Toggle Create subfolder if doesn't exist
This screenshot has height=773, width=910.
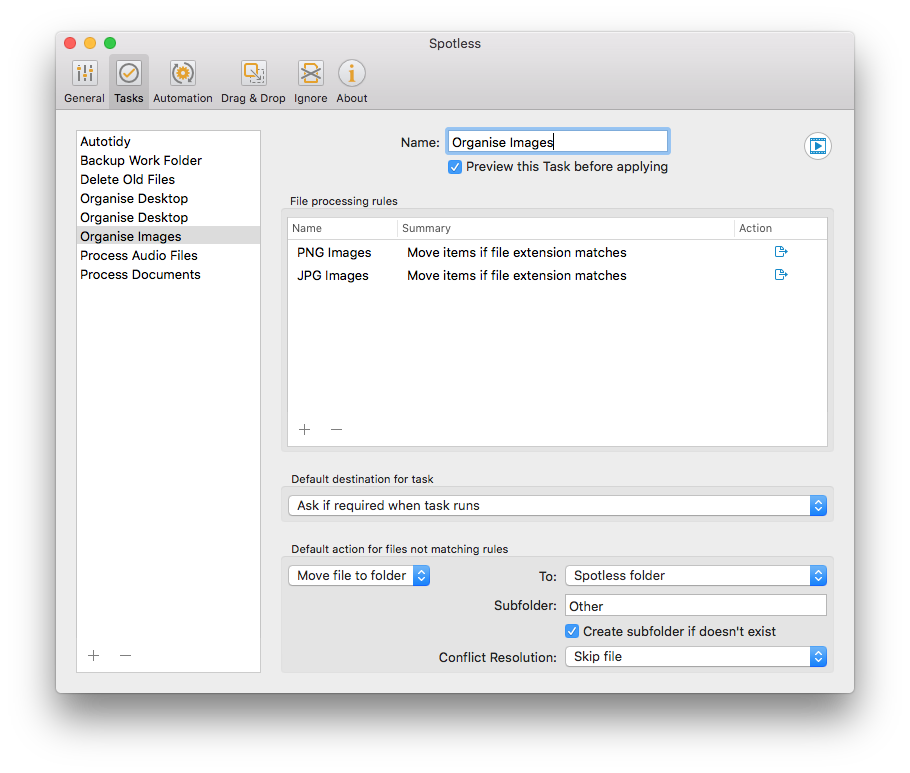click(x=572, y=631)
